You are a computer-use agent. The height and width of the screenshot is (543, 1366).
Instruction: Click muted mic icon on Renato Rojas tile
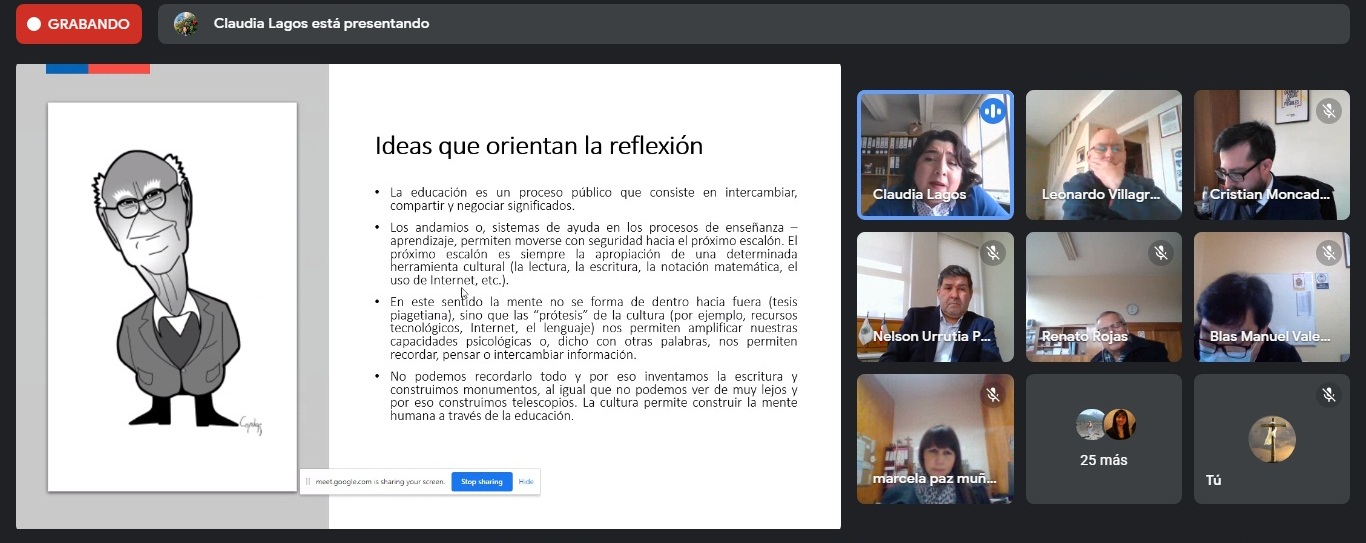pyautogui.click(x=1160, y=253)
